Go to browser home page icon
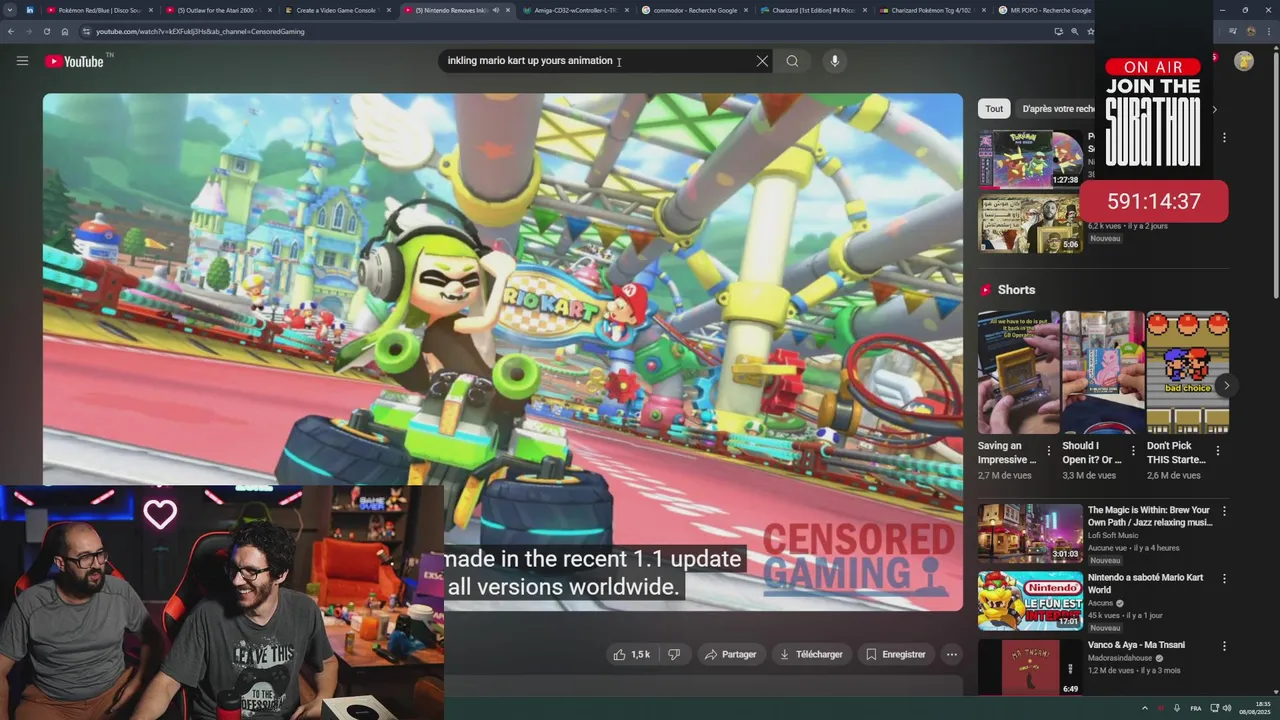 [x=64, y=31]
